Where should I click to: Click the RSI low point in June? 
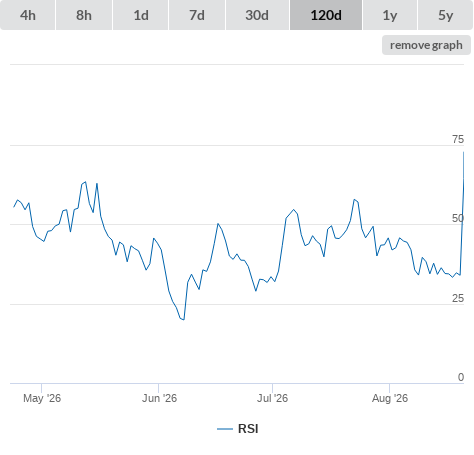pos(183,319)
